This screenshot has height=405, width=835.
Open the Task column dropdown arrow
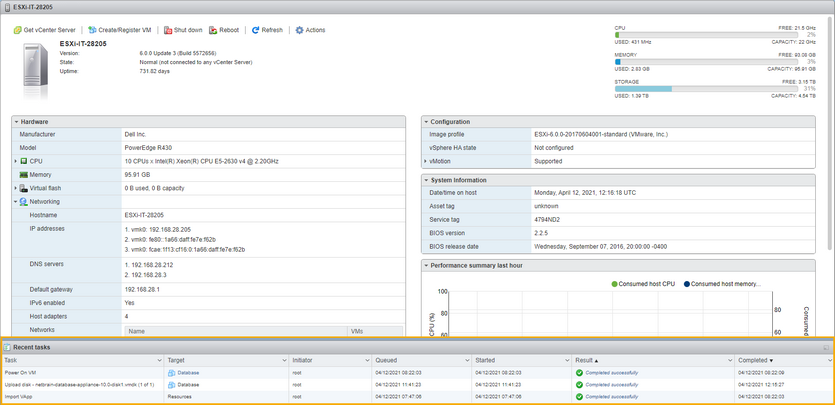point(160,361)
